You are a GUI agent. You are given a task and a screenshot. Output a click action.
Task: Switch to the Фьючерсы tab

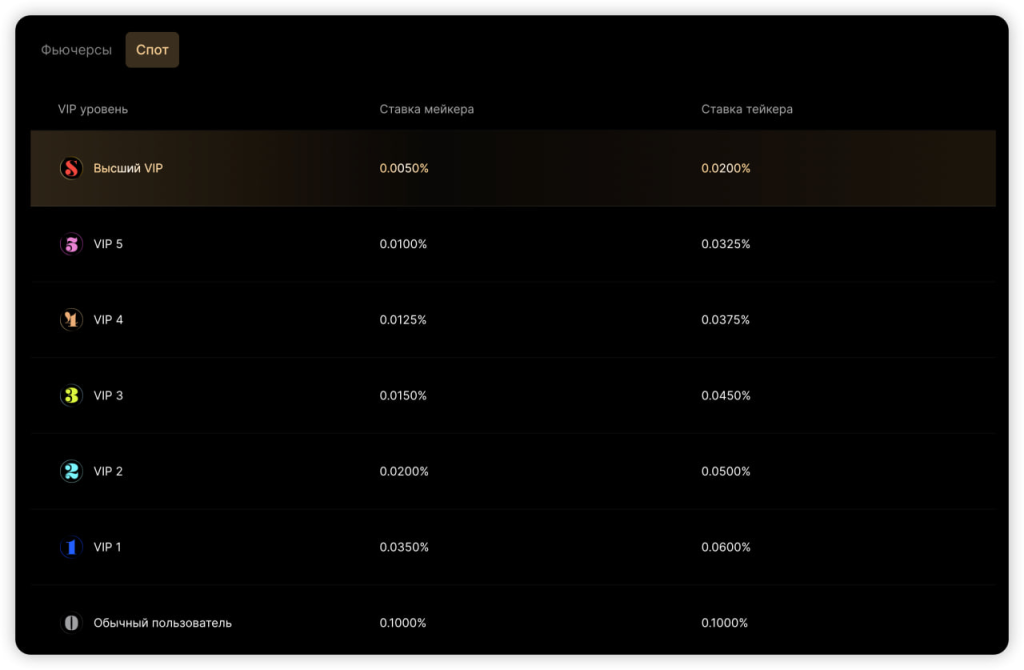pos(76,50)
